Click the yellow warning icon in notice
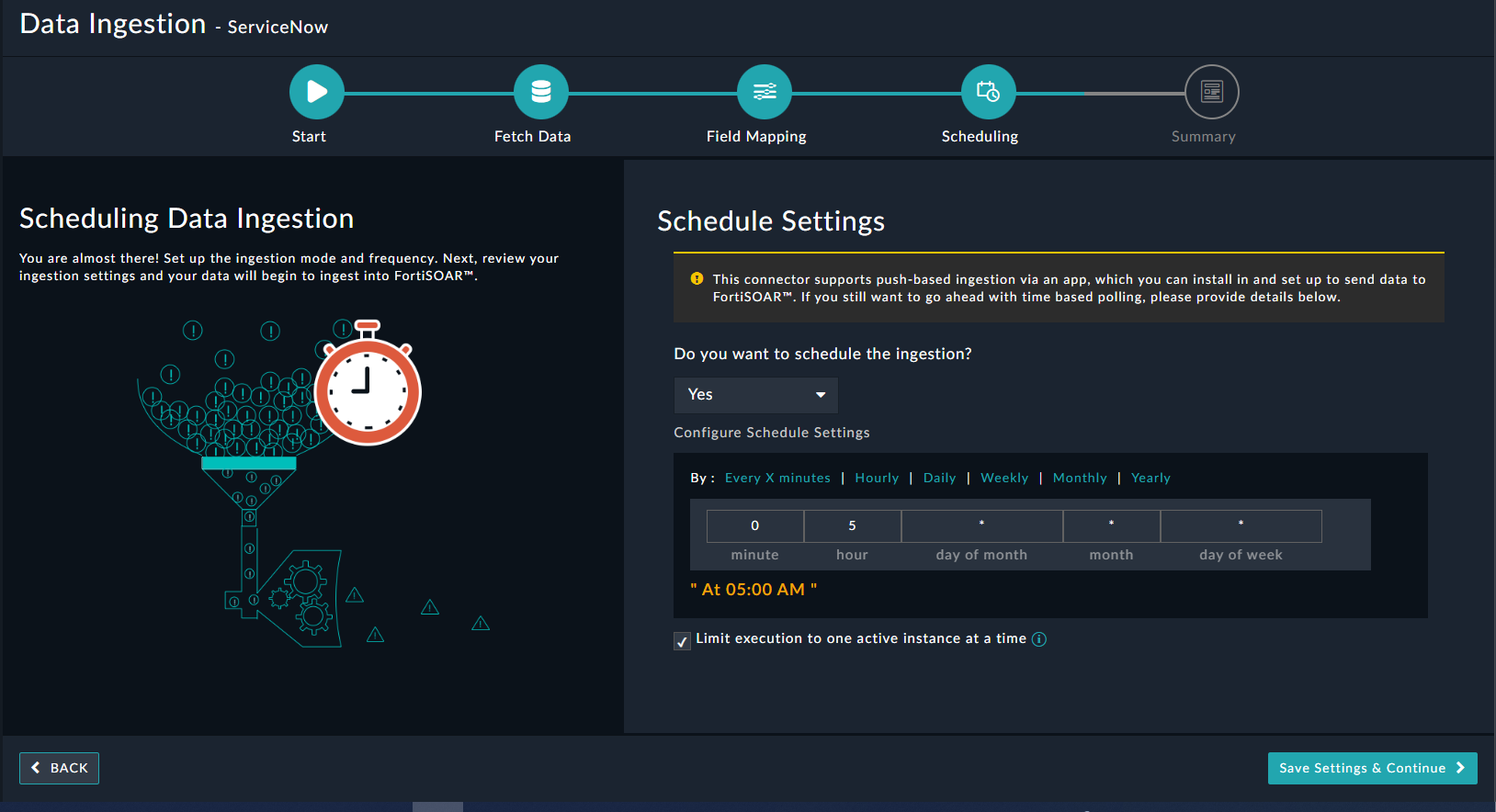Screen dimensions: 1496x812 (x=697, y=279)
